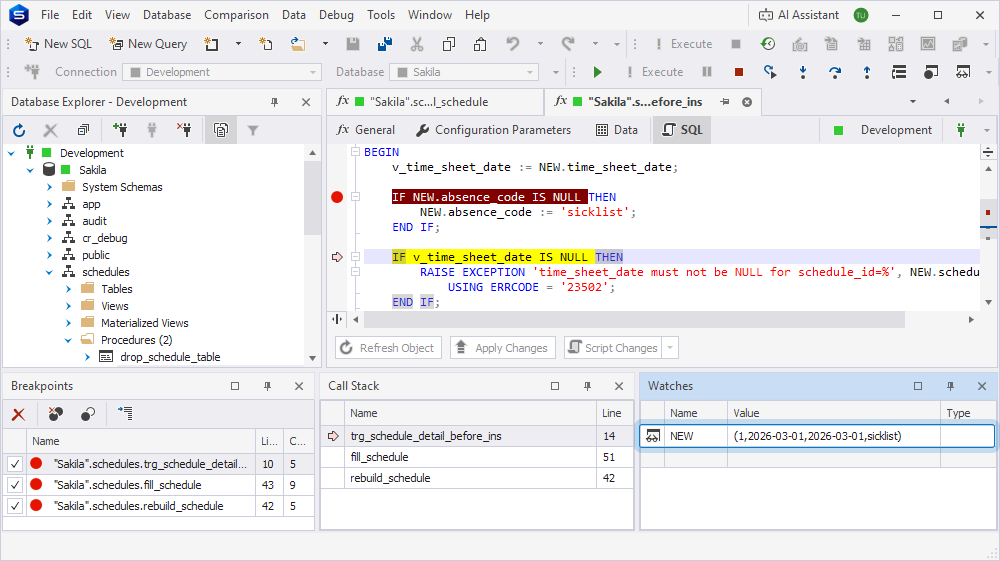Switch to the Configuration Parameters tab

click(x=493, y=130)
